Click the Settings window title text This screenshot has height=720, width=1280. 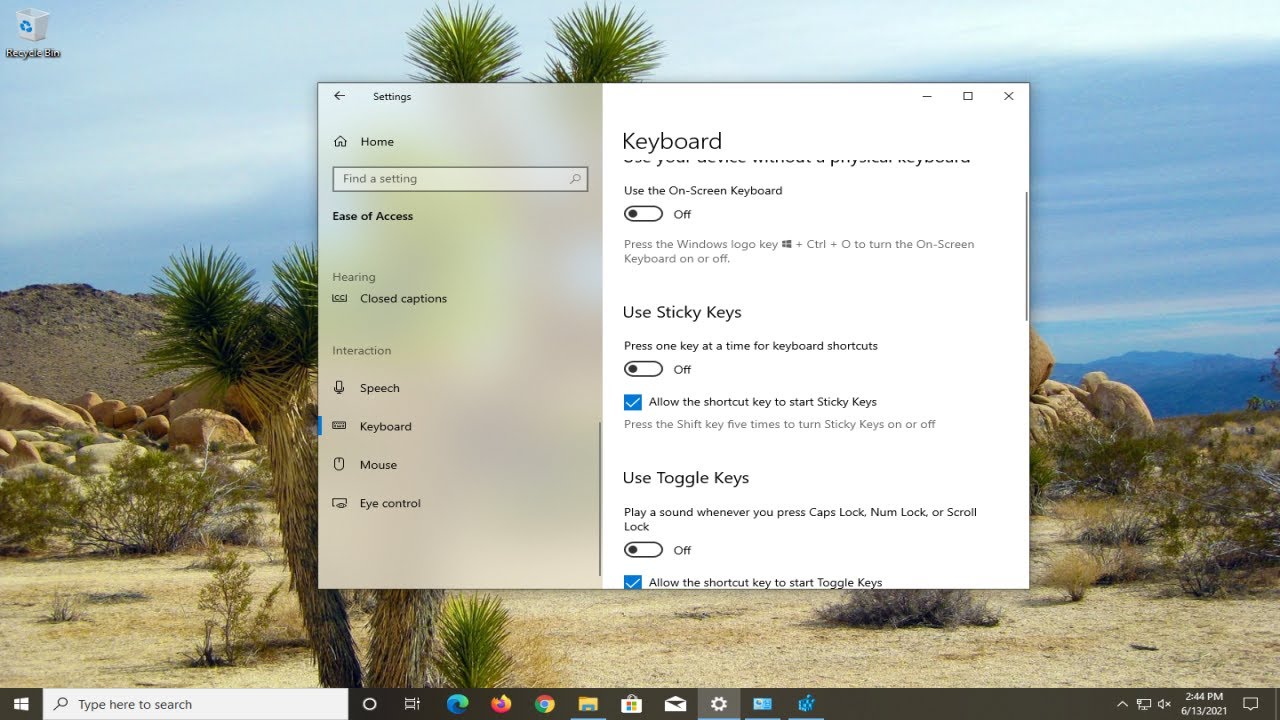click(392, 97)
